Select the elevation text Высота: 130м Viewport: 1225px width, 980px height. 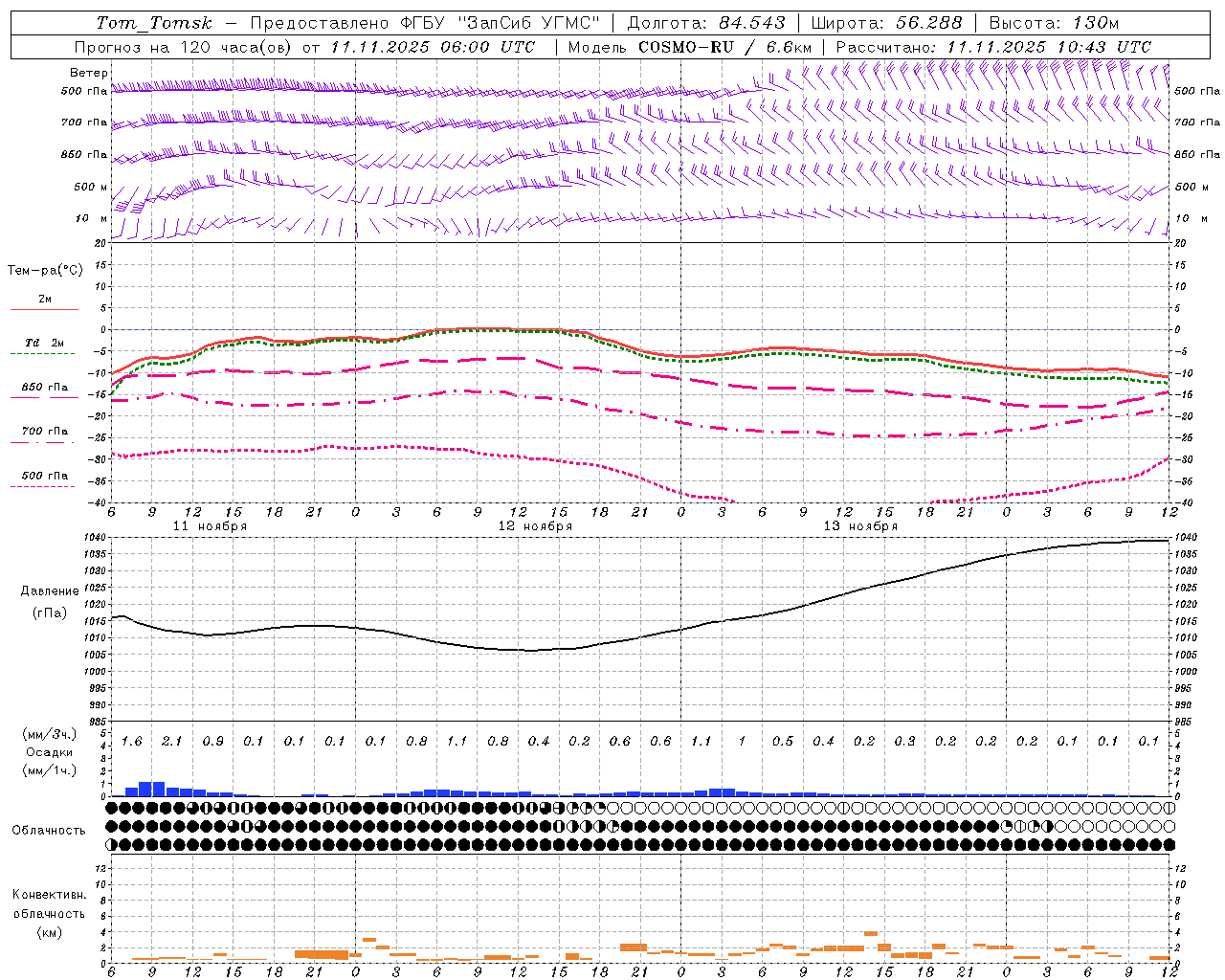(1054, 23)
